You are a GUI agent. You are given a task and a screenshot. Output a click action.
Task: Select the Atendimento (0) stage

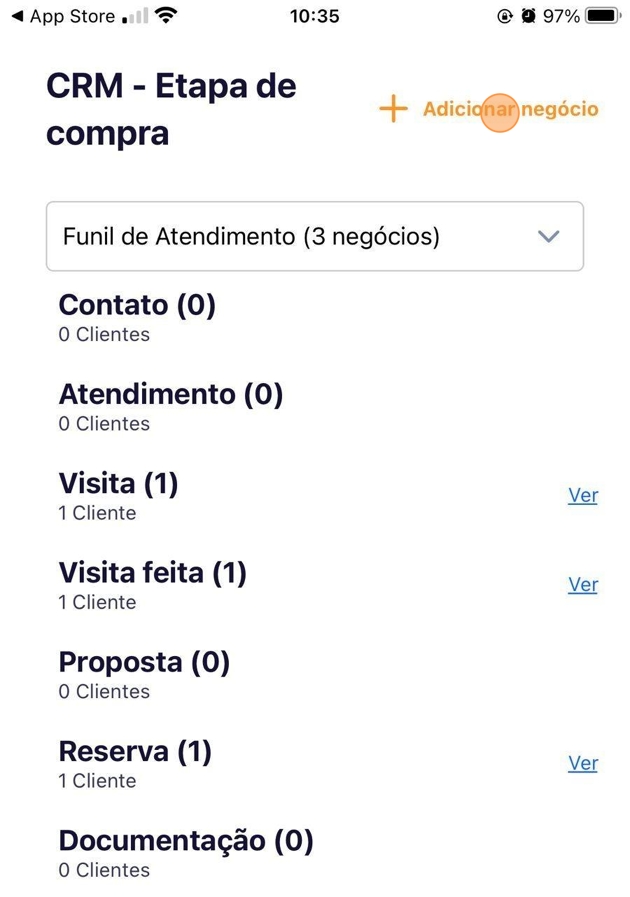click(171, 395)
